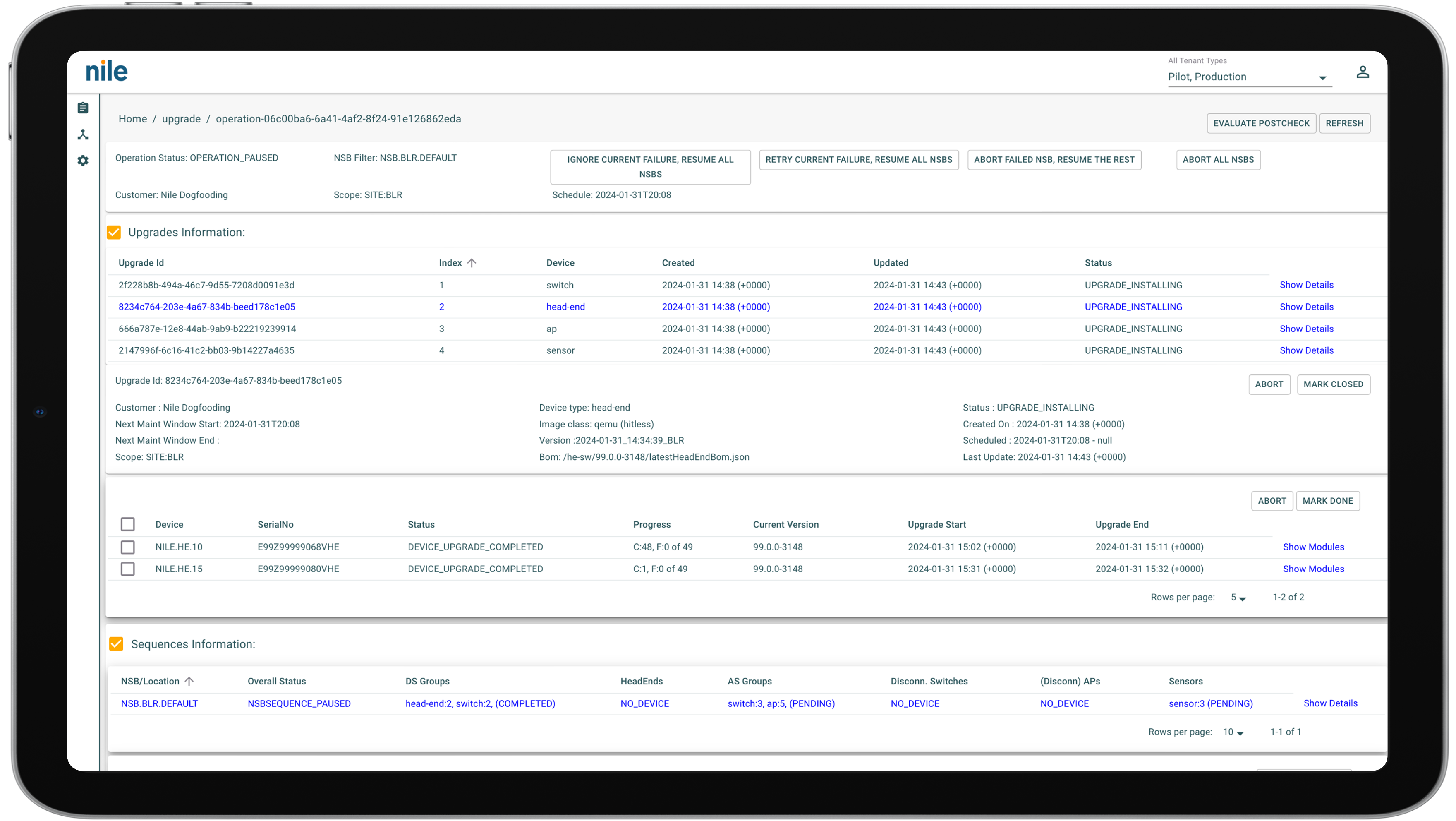Click Mark Done button
The width and height of the screenshot is (1456, 821).
pos(1328,501)
